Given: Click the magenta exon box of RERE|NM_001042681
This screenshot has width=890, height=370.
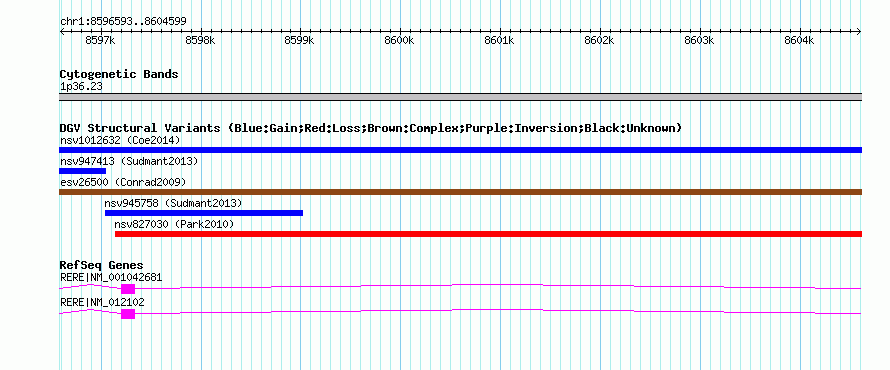Looking at the screenshot, I should point(128,289).
